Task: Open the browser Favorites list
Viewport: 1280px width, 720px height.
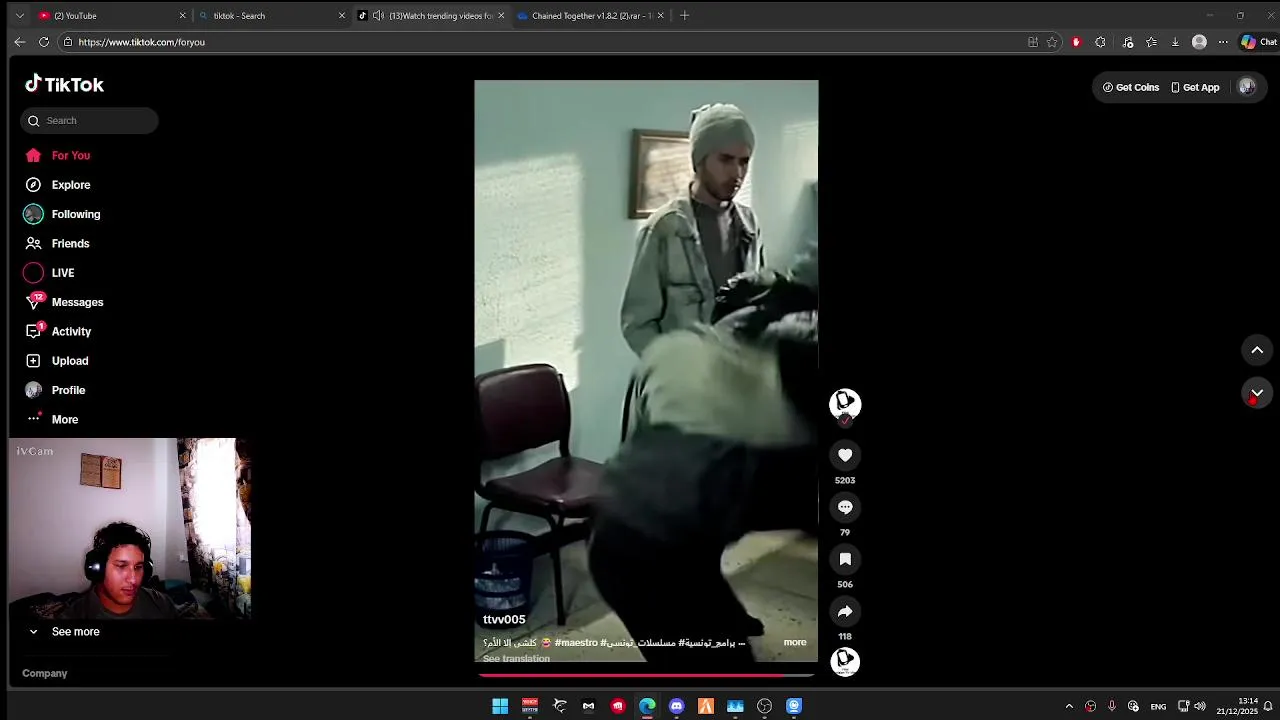Action: (1151, 42)
